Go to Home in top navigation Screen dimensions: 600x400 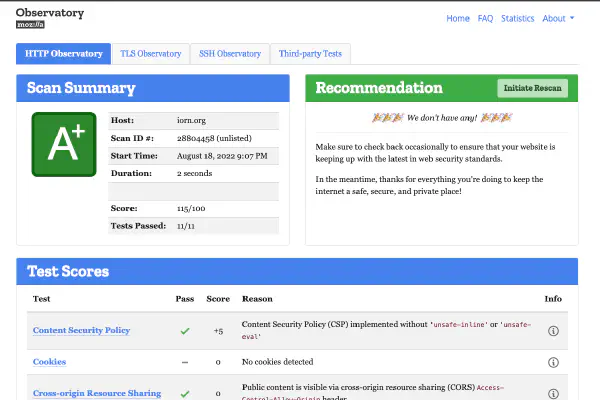pyautogui.click(x=458, y=18)
